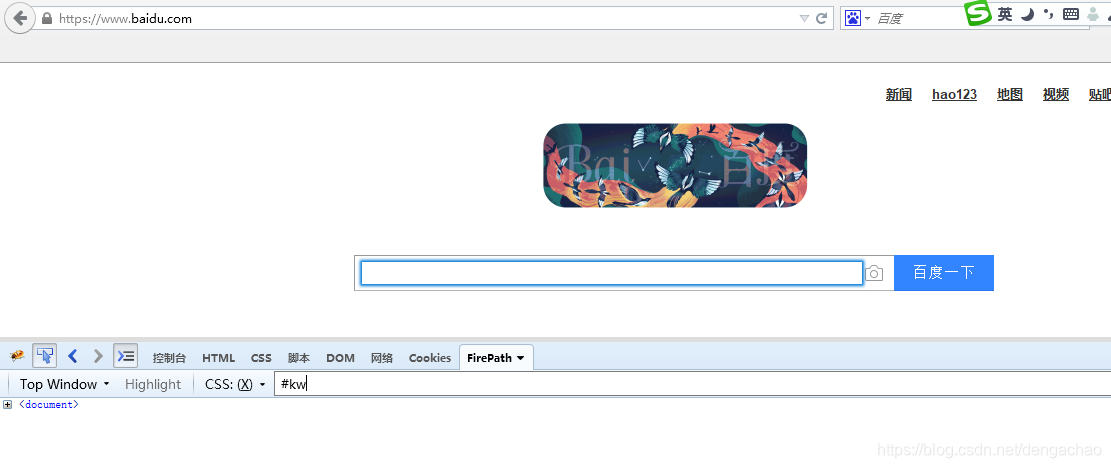Open the Firebug command line icon
1111x468 pixels.
(125, 355)
